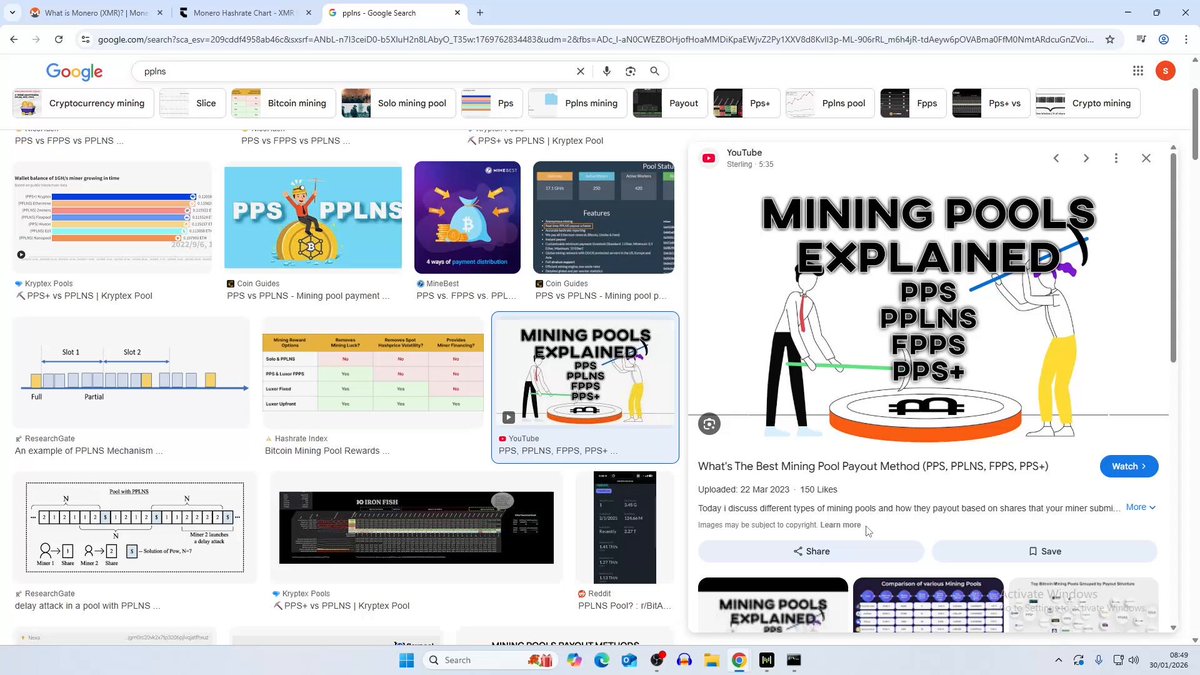The image size is (1200, 675).
Task: Select the Fpps filter chip
Action: pyautogui.click(x=912, y=103)
